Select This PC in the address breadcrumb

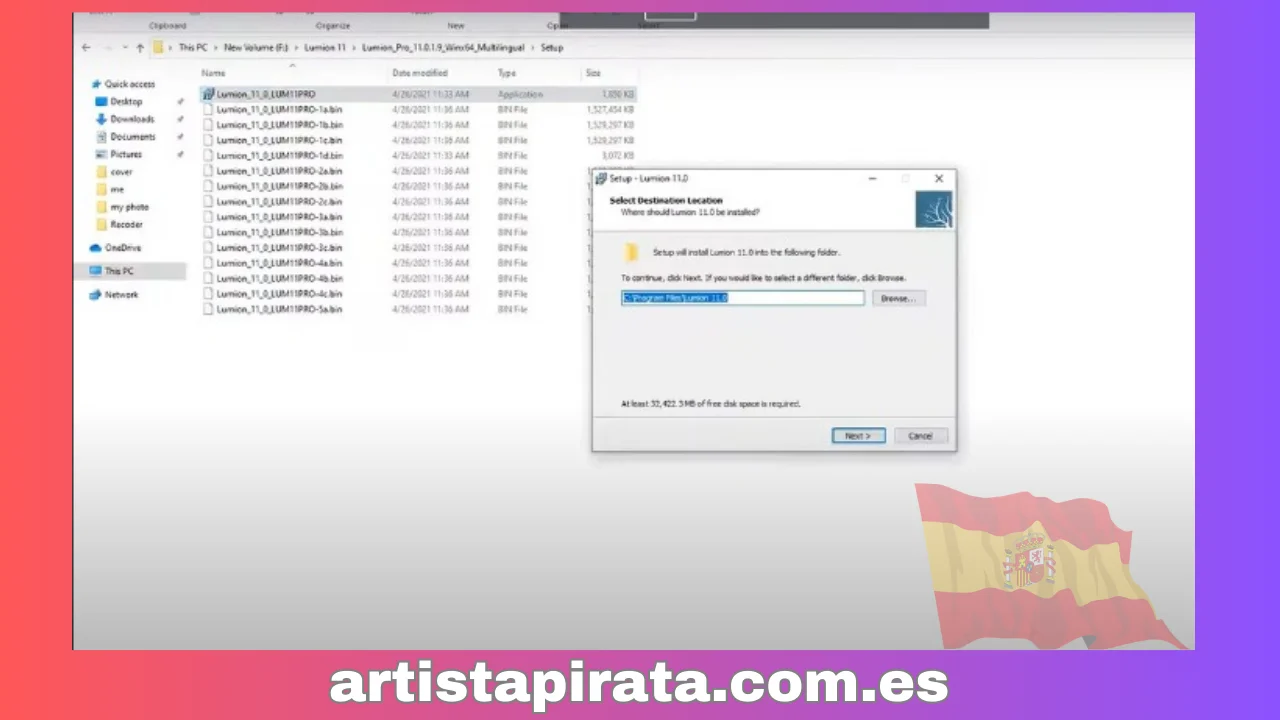coord(194,47)
